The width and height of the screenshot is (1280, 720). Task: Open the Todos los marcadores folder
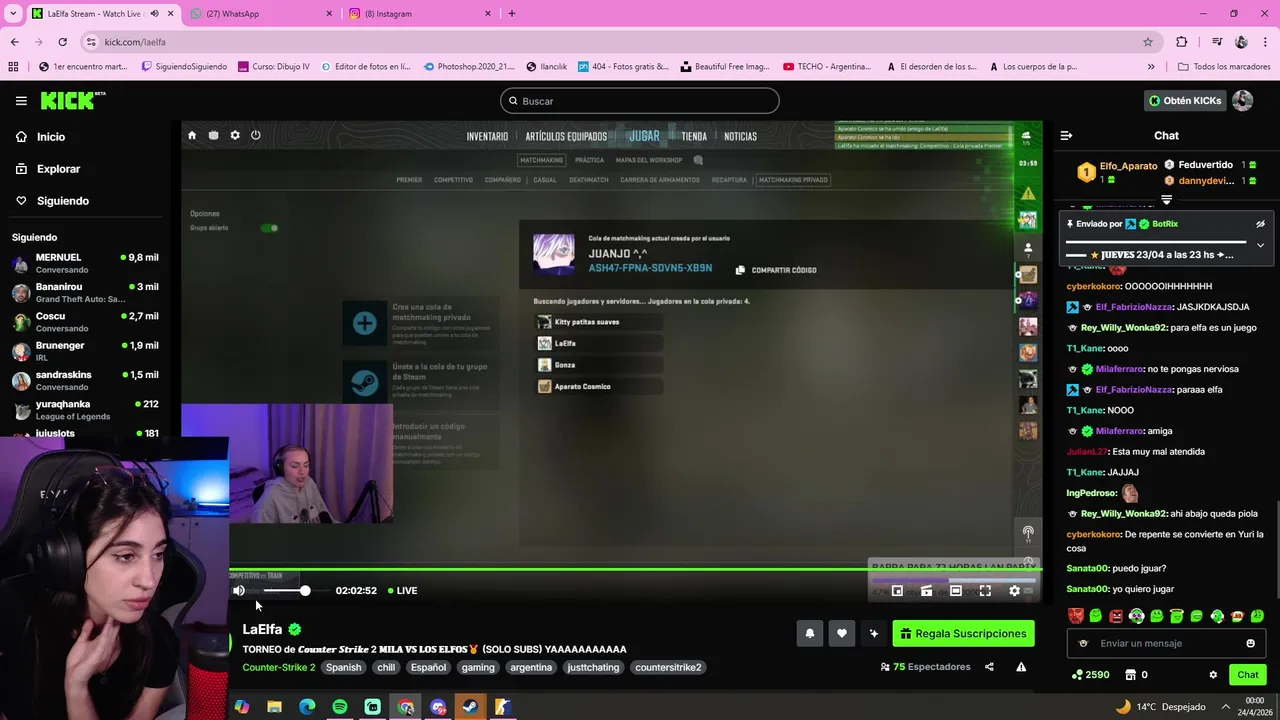point(1224,67)
